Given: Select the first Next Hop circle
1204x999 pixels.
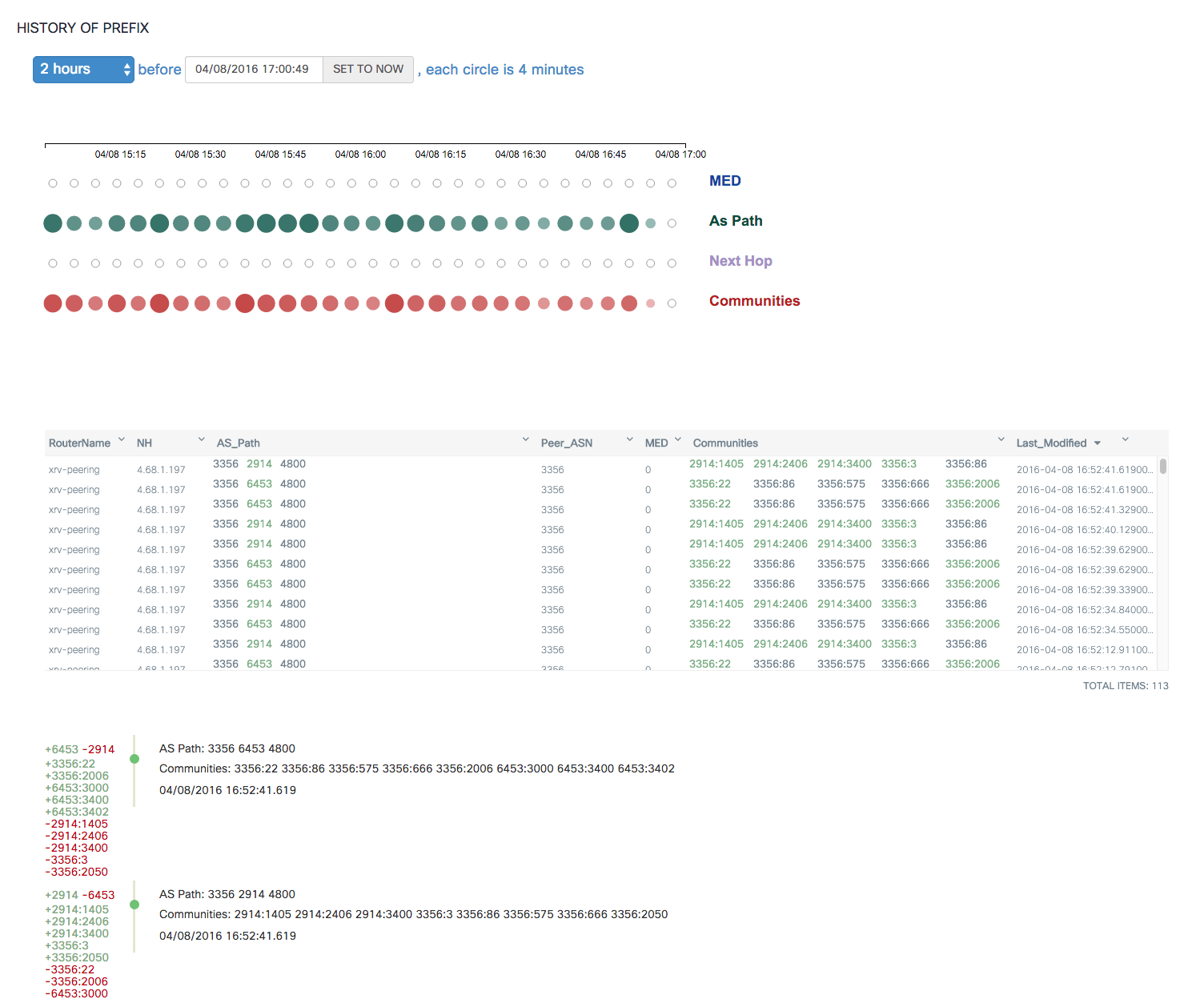Looking at the screenshot, I should click(53, 263).
